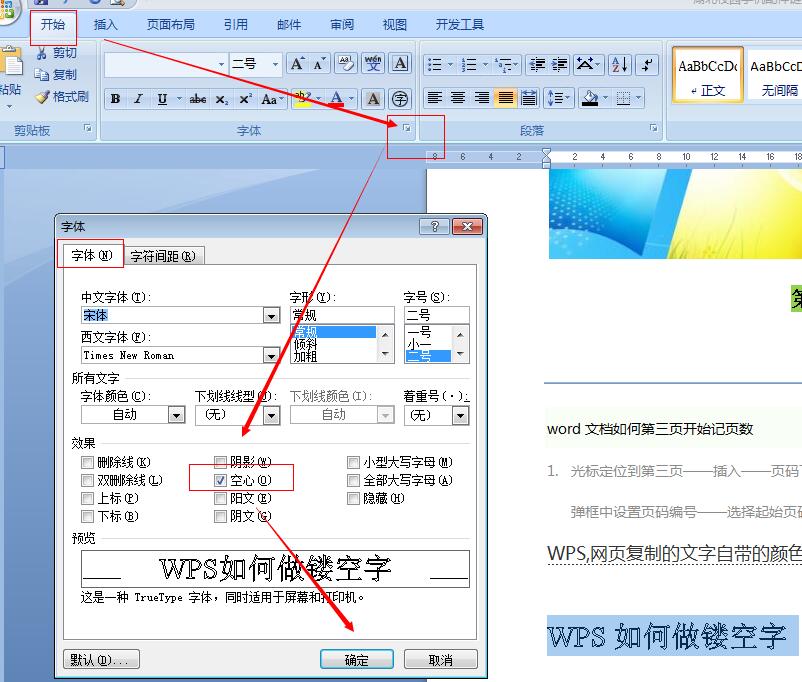
Task: Switch to 引用 ribbon tab
Action: [236, 25]
